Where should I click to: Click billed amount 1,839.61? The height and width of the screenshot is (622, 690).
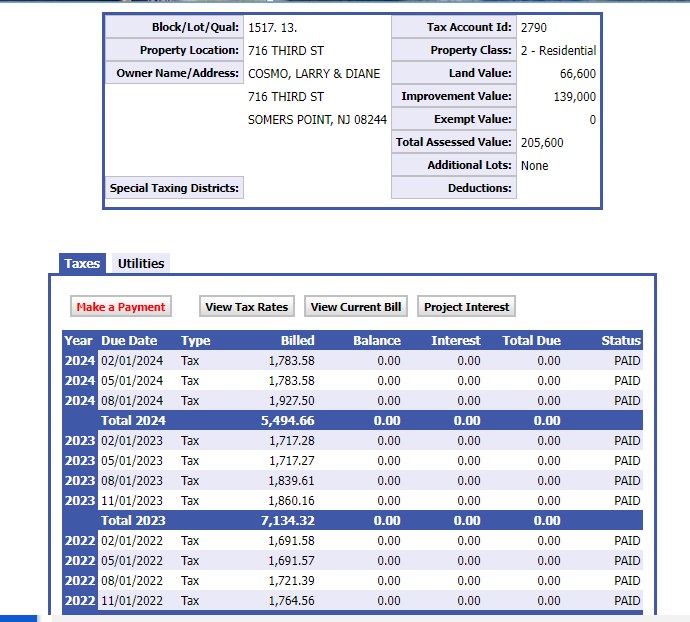pyautogui.click(x=292, y=481)
